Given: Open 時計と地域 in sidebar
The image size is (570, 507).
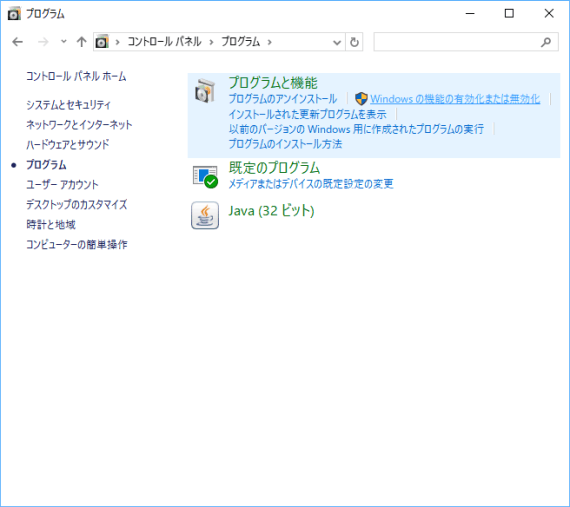Looking at the screenshot, I should coord(51,225).
